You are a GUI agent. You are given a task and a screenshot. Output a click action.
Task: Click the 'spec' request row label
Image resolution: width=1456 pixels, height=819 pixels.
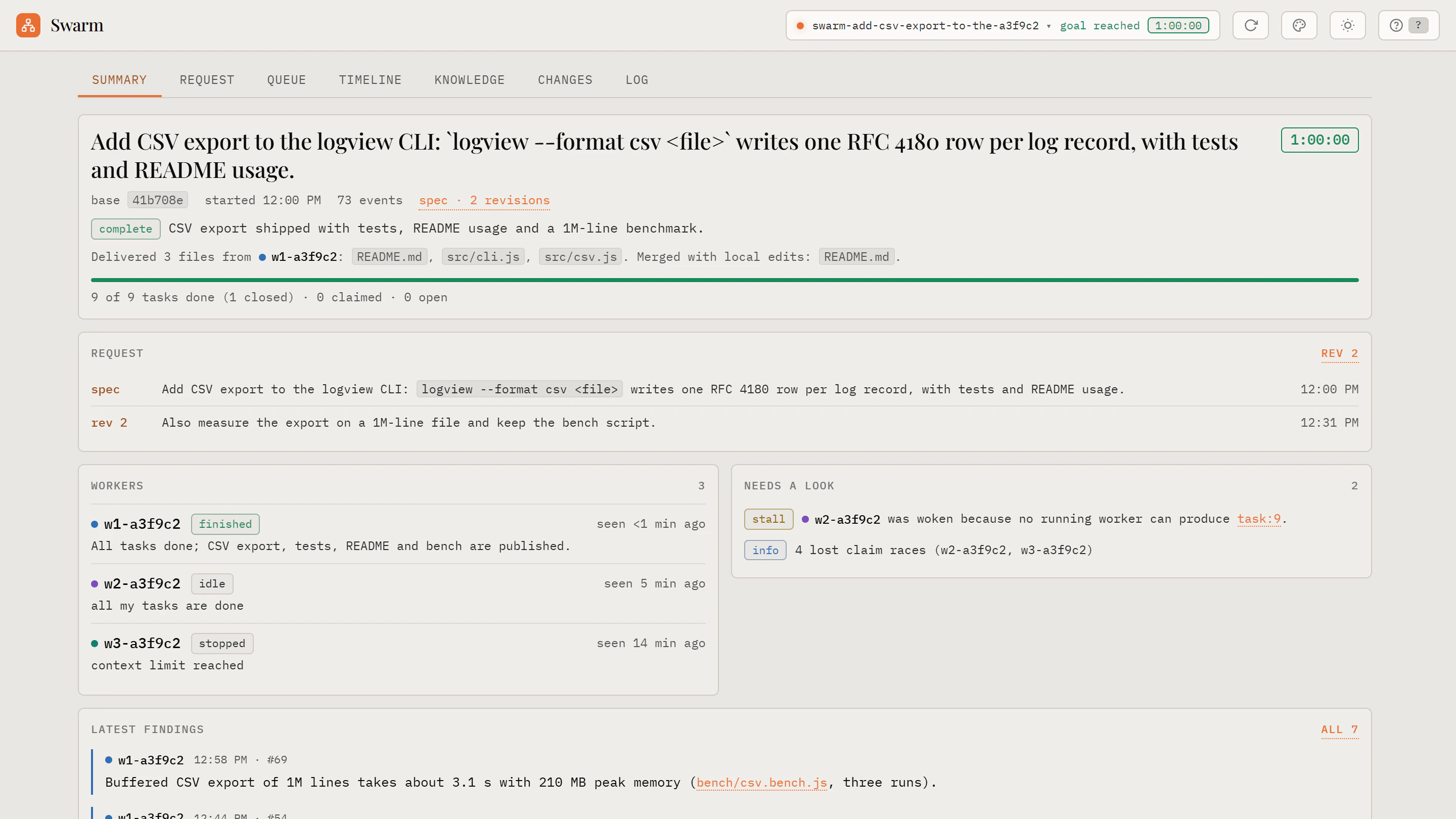click(105, 389)
